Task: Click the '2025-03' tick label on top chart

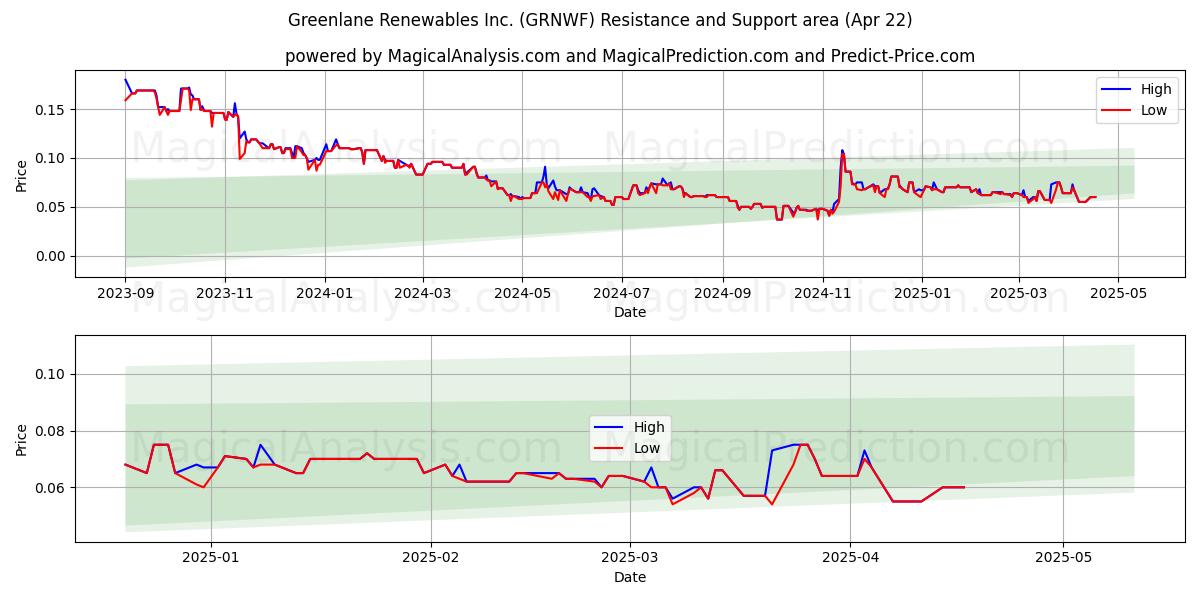Action: click(1018, 294)
